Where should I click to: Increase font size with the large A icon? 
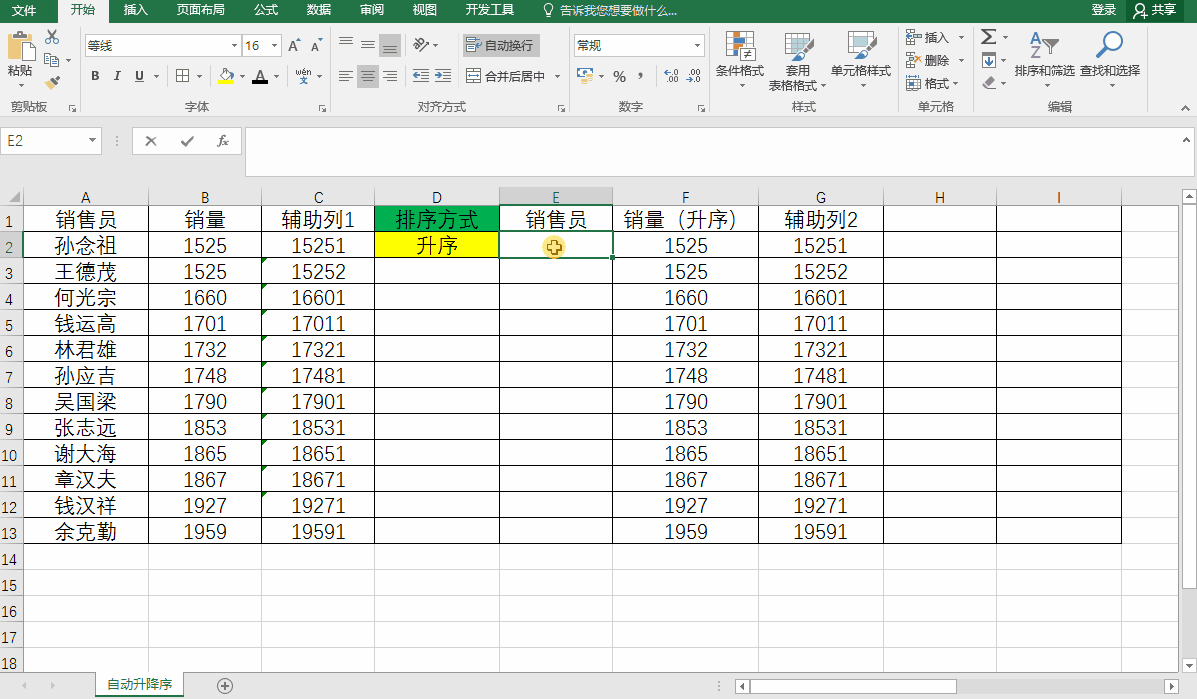[x=294, y=46]
